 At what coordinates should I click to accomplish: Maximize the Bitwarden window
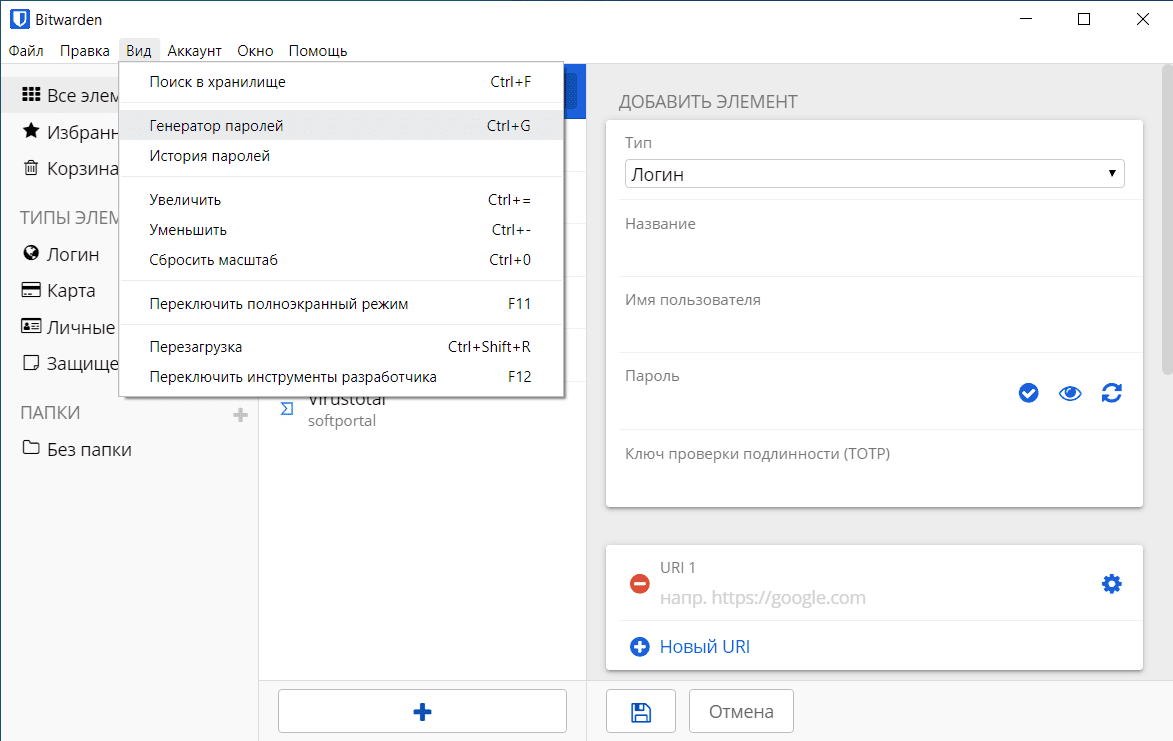(1084, 19)
